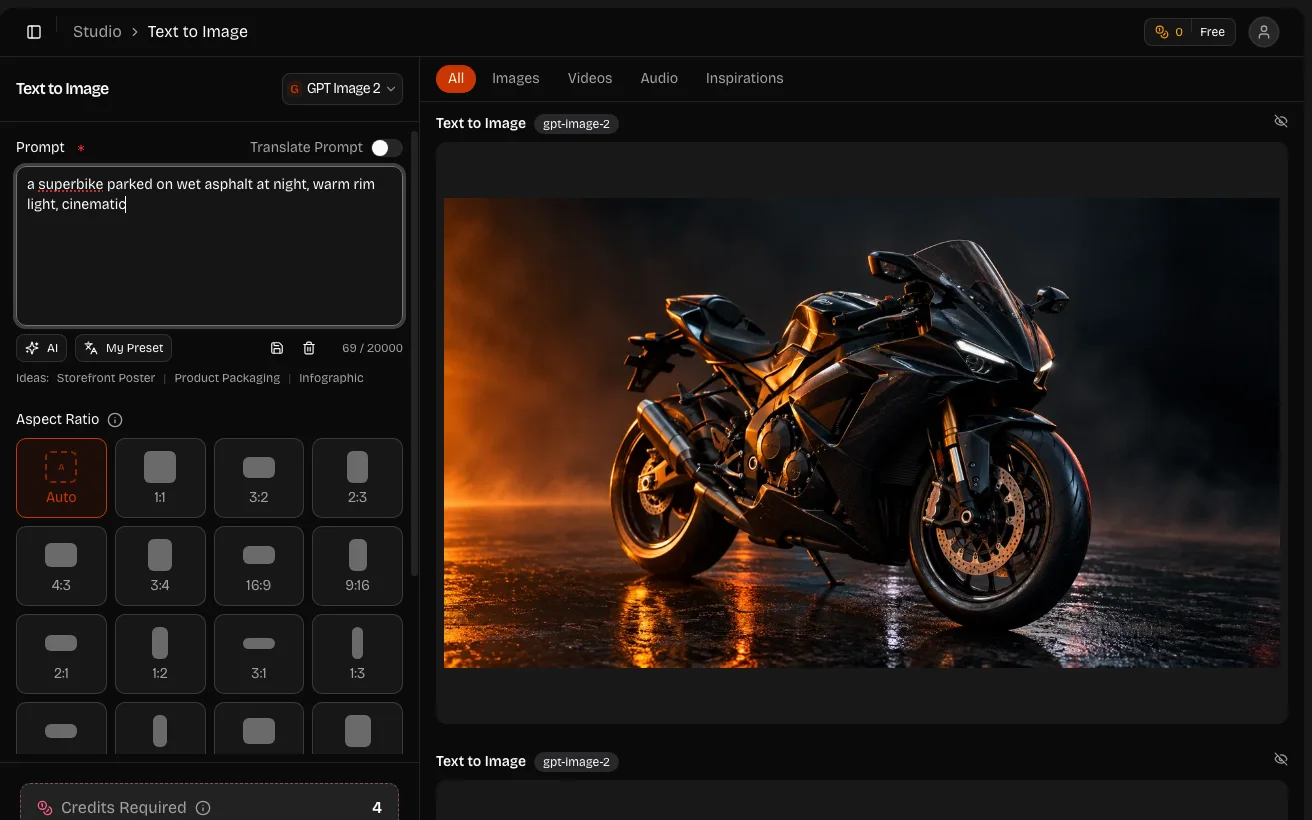The width and height of the screenshot is (1312, 820).
Task: Select the 9:16 aspect ratio
Action: 357,566
